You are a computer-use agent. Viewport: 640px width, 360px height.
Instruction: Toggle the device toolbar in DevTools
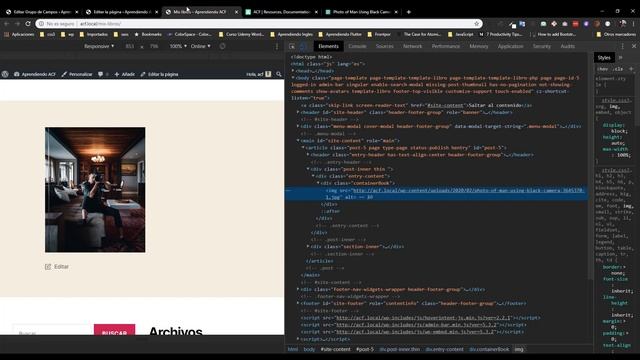tap(303, 47)
